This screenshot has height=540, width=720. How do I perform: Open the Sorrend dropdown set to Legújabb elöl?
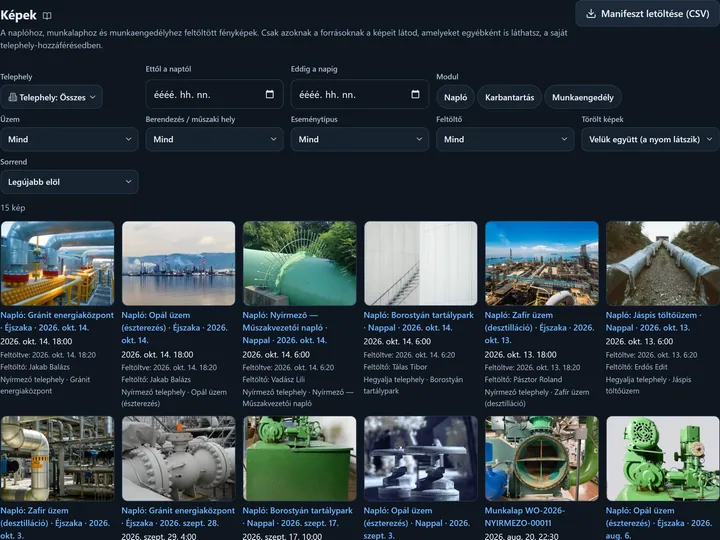[69, 182]
